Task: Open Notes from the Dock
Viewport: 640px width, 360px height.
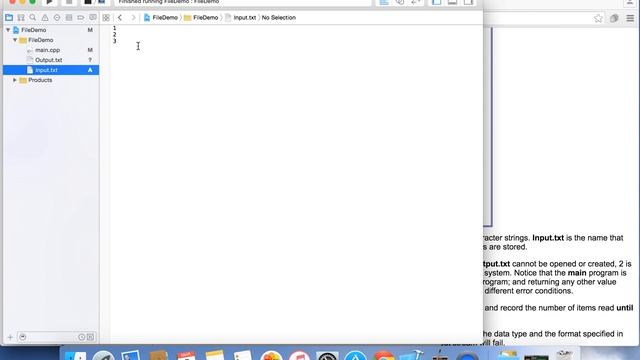Action: pyautogui.click(x=215, y=355)
